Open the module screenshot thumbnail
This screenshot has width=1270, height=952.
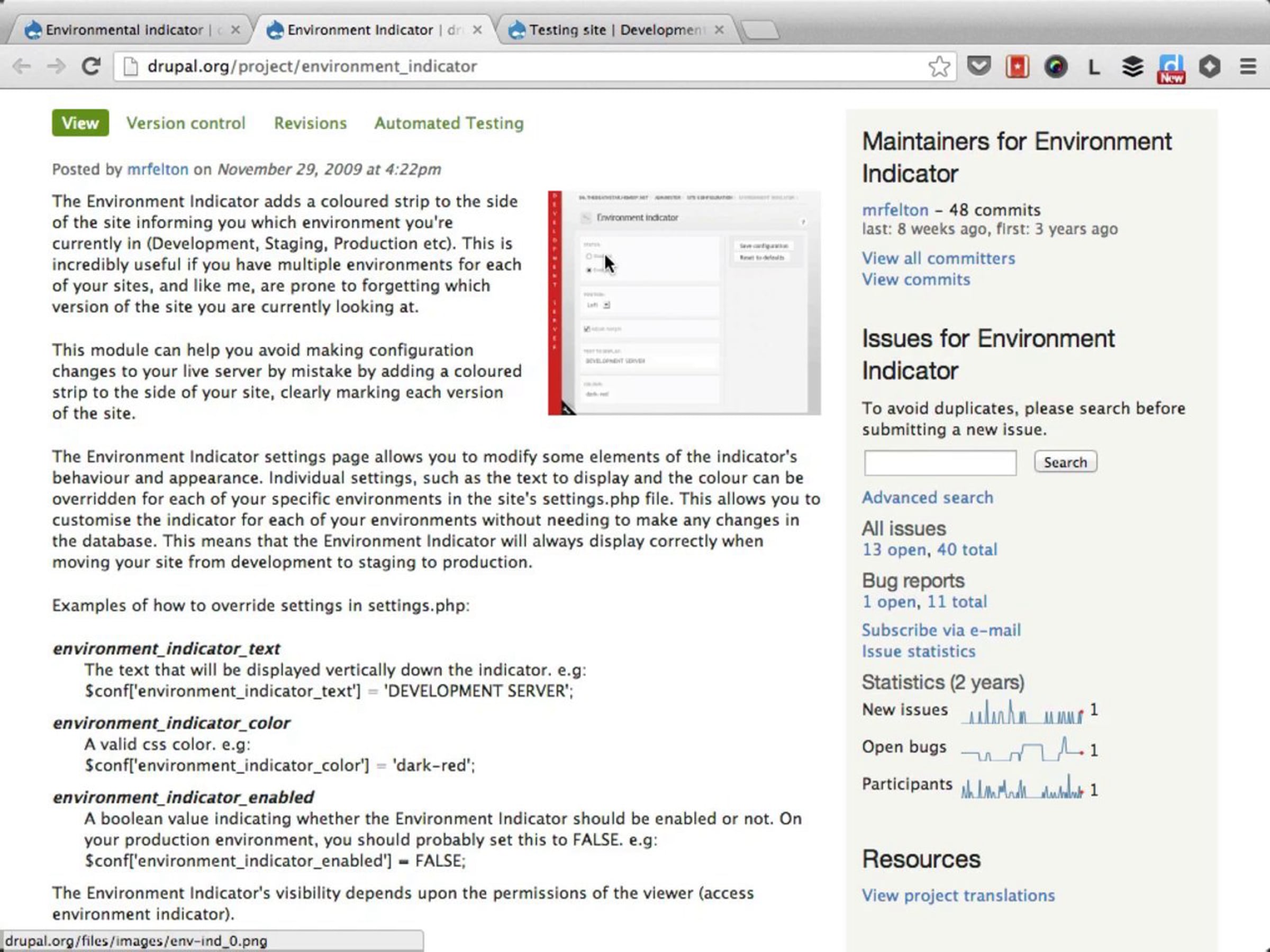click(x=684, y=303)
